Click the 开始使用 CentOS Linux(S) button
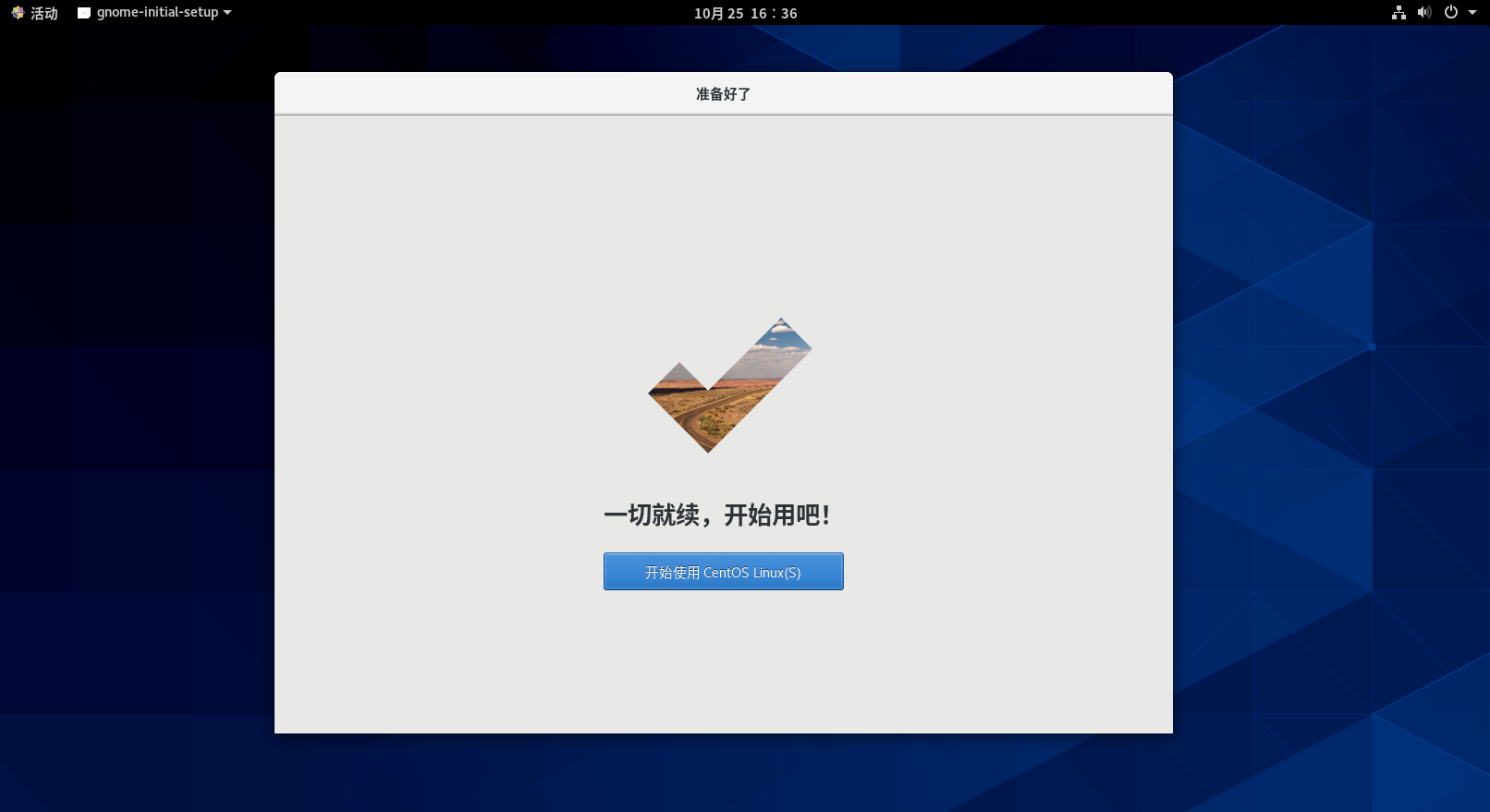The width and height of the screenshot is (1490, 812). pyautogui.click(x=723, y=572)
